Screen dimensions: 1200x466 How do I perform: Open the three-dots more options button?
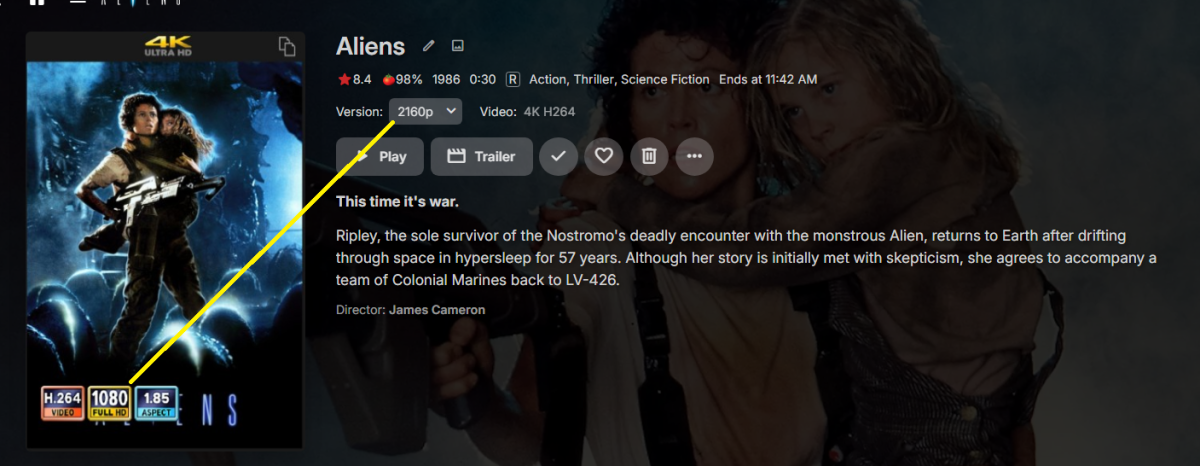click(x=695, y=156)
